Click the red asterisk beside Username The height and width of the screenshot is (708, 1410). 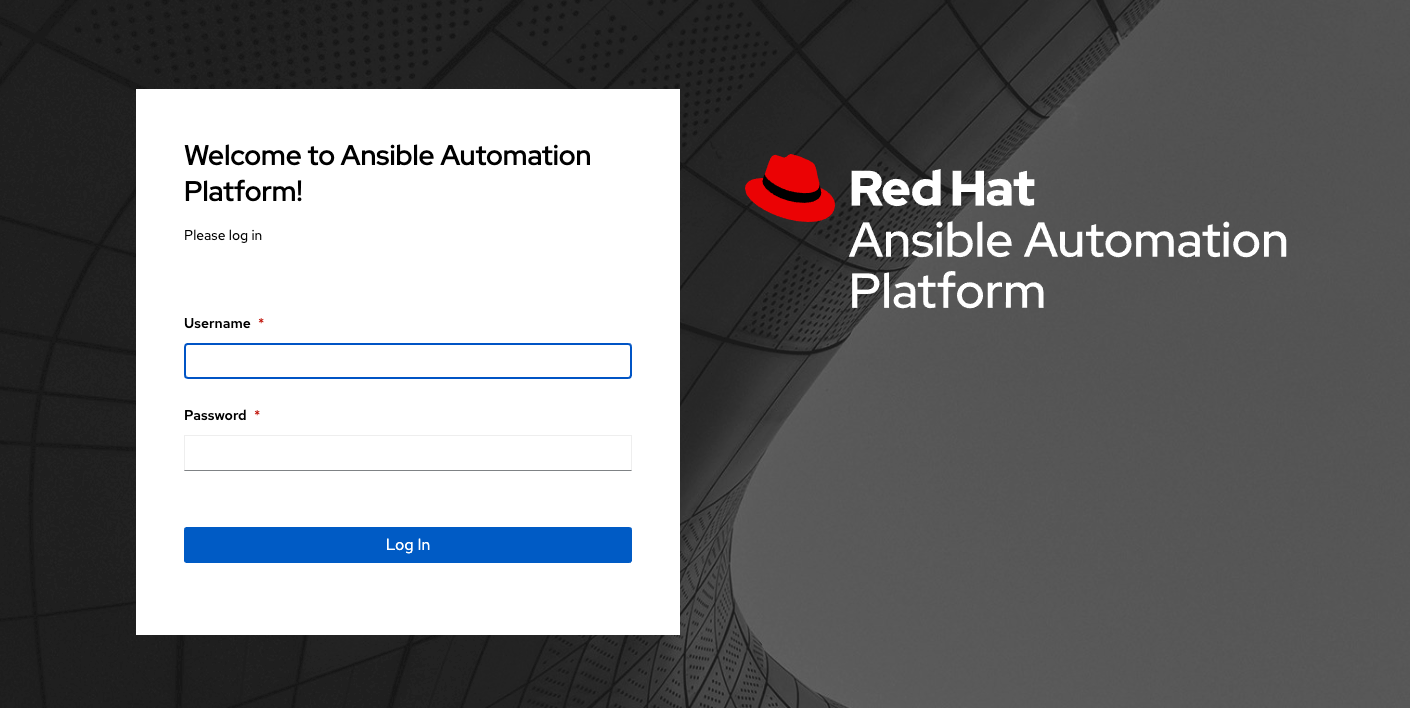pyautogui.click(x=261, y=323)
